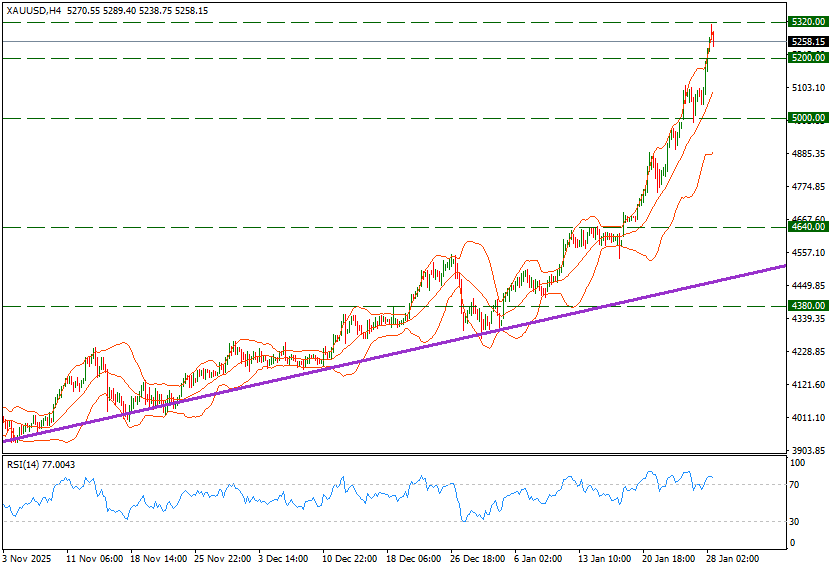
Task: Select the 5320.00 resistance price label
Action: point(806,22)
